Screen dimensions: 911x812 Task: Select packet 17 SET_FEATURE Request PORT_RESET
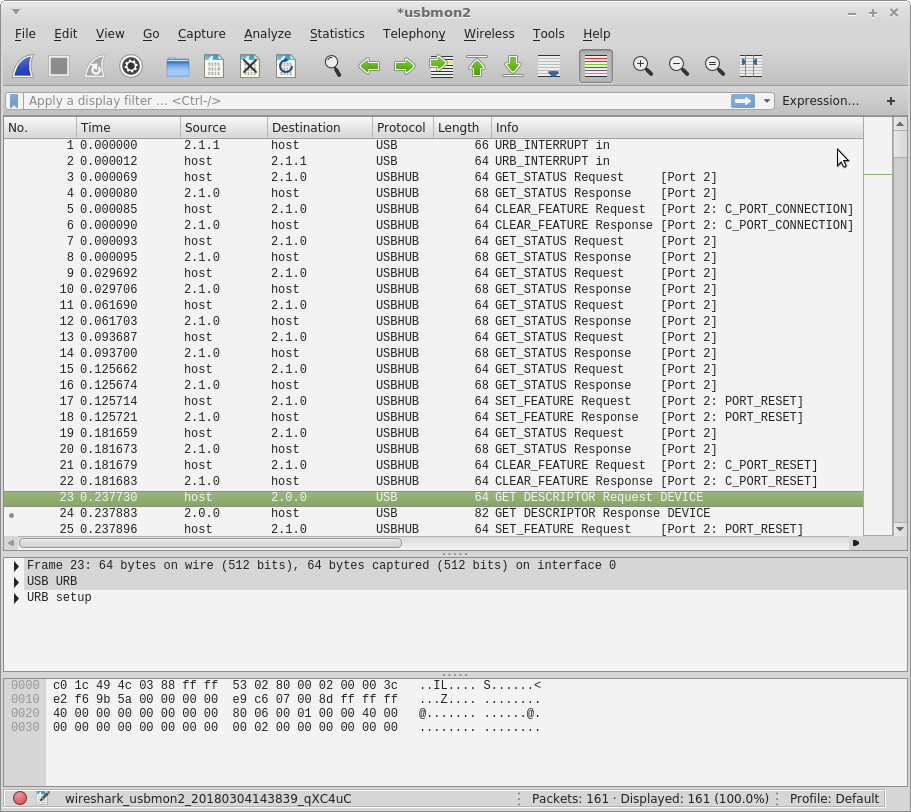point(433,401)
